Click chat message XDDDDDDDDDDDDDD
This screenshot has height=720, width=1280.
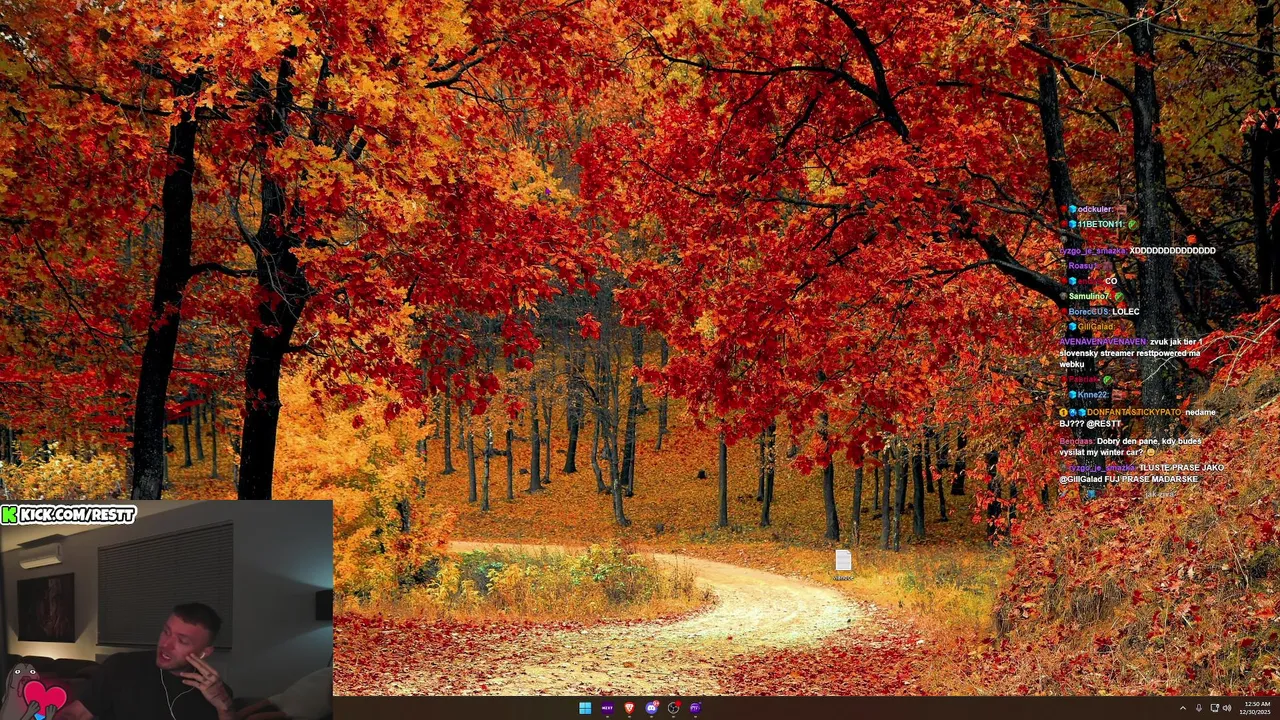click(x=1172, y=251)
